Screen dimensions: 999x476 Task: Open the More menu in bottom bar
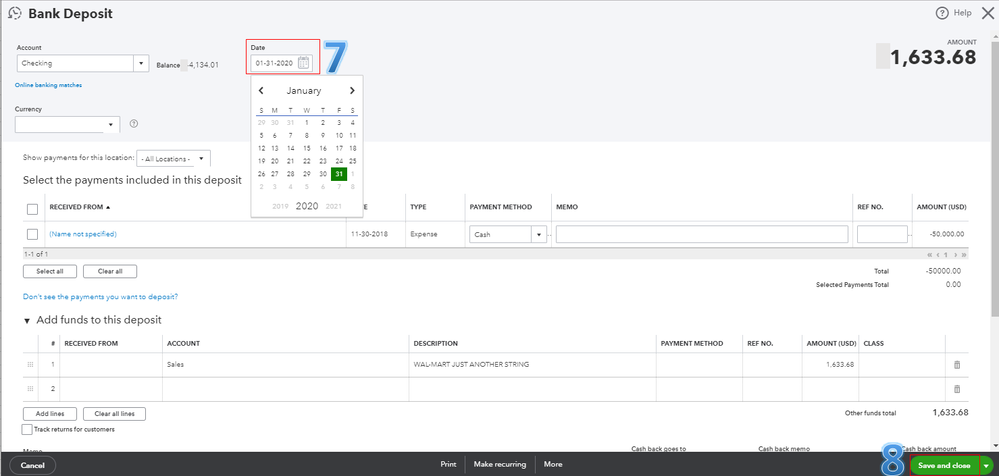(x=553, y=465)
